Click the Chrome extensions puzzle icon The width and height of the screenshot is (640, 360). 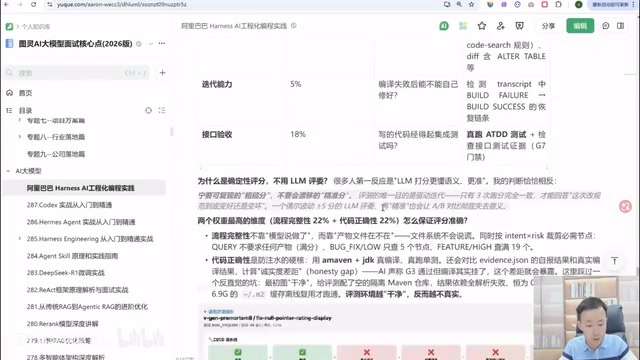click(558, 4)
